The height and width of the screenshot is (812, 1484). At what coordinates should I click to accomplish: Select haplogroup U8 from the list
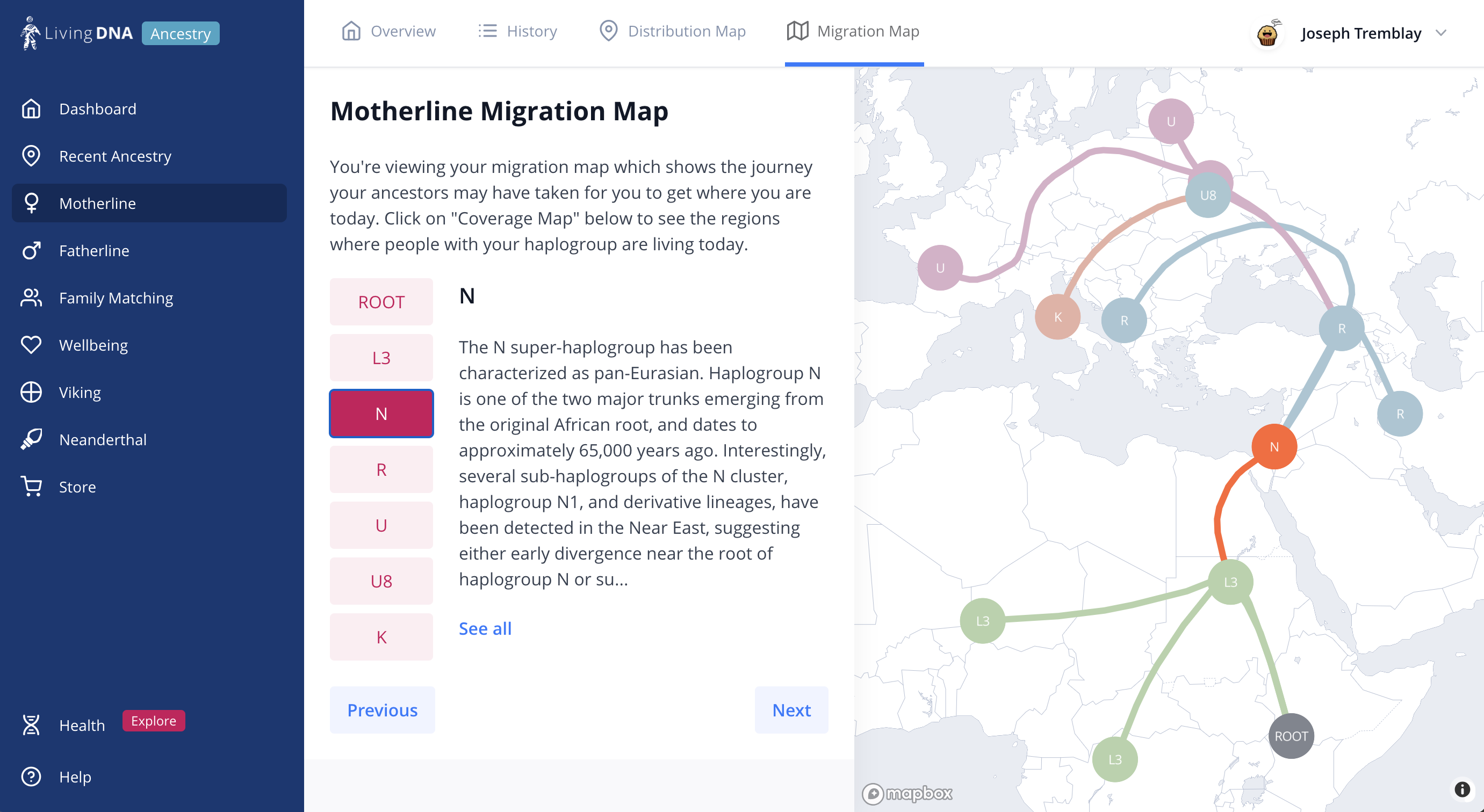pyautogui.click(x=381, y=581)
